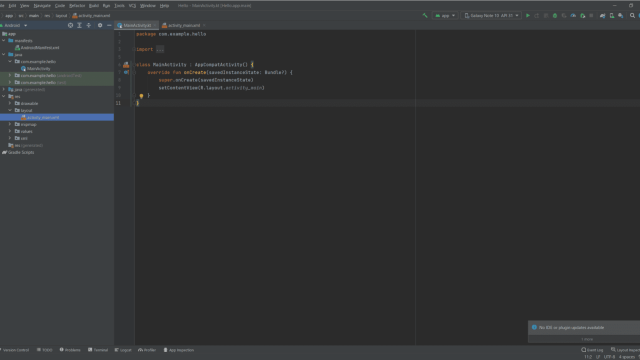Click the Select Opened File target icon
The image size is (640, 360).
coord(70,25)
